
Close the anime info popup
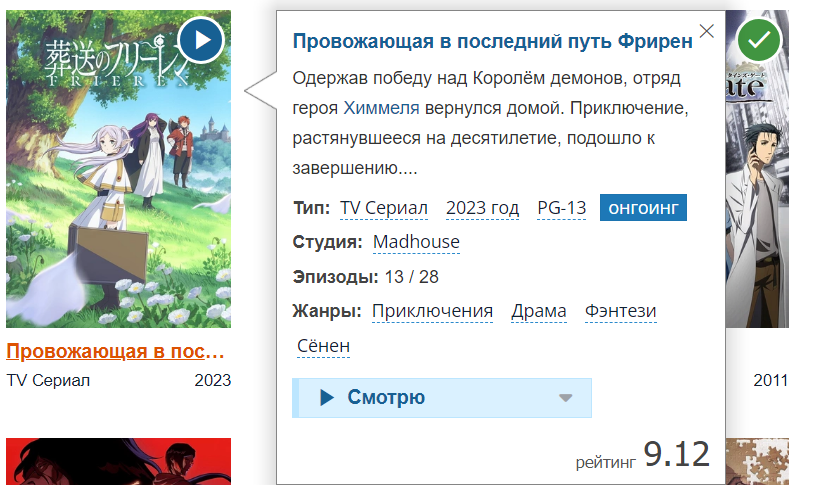707,31
